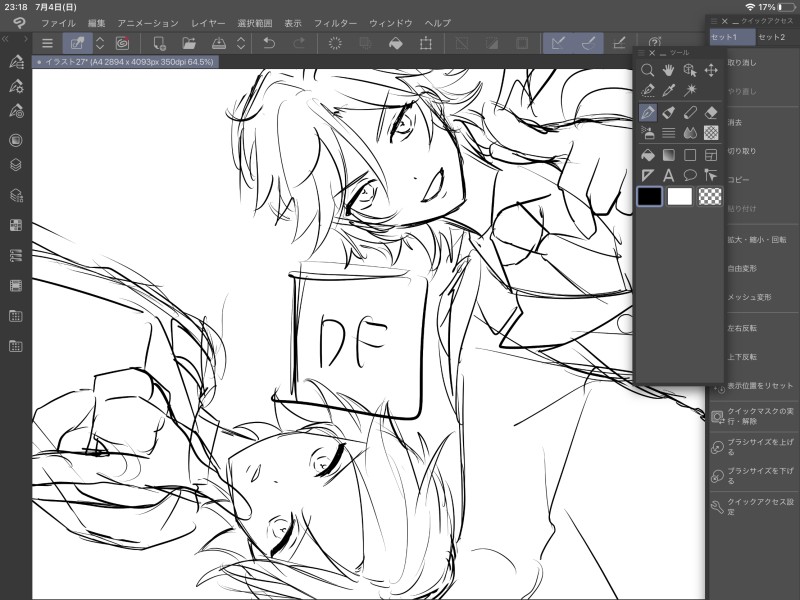Select the Marker brush tool icon
Viewport: 800px width, 600px height.
668,112
